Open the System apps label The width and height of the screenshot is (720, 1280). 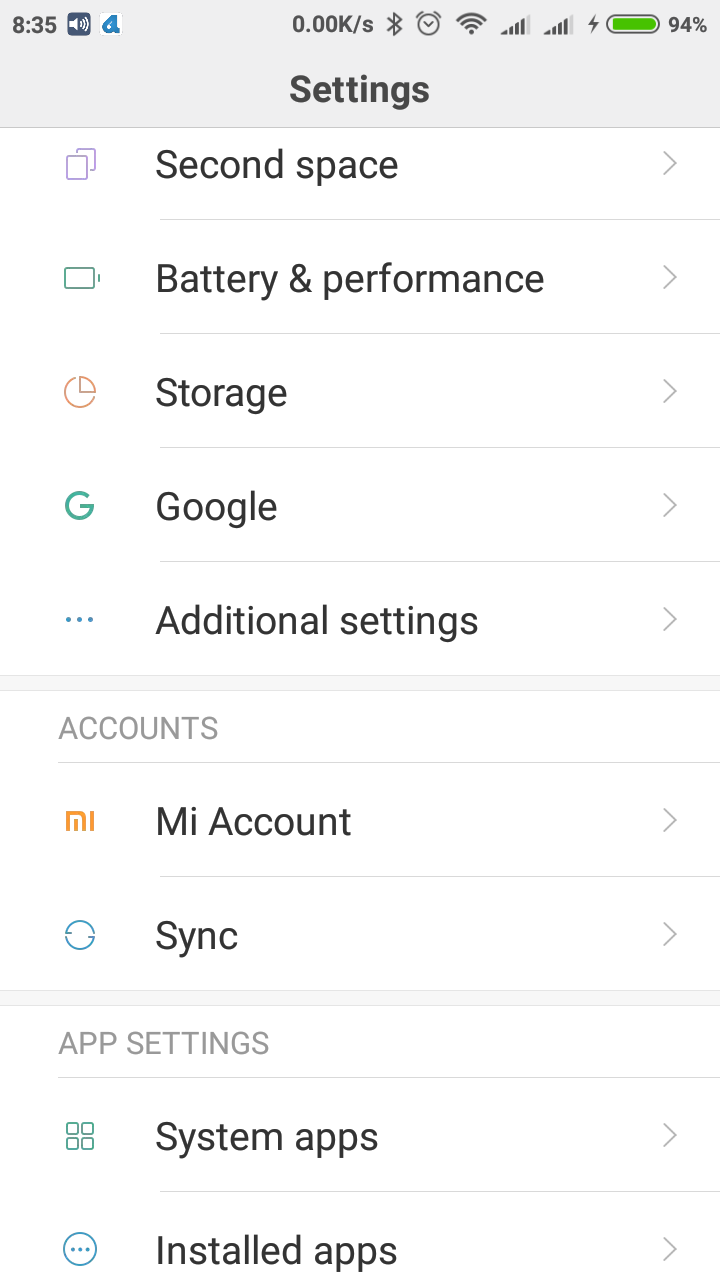click(x=266, y=1137)
